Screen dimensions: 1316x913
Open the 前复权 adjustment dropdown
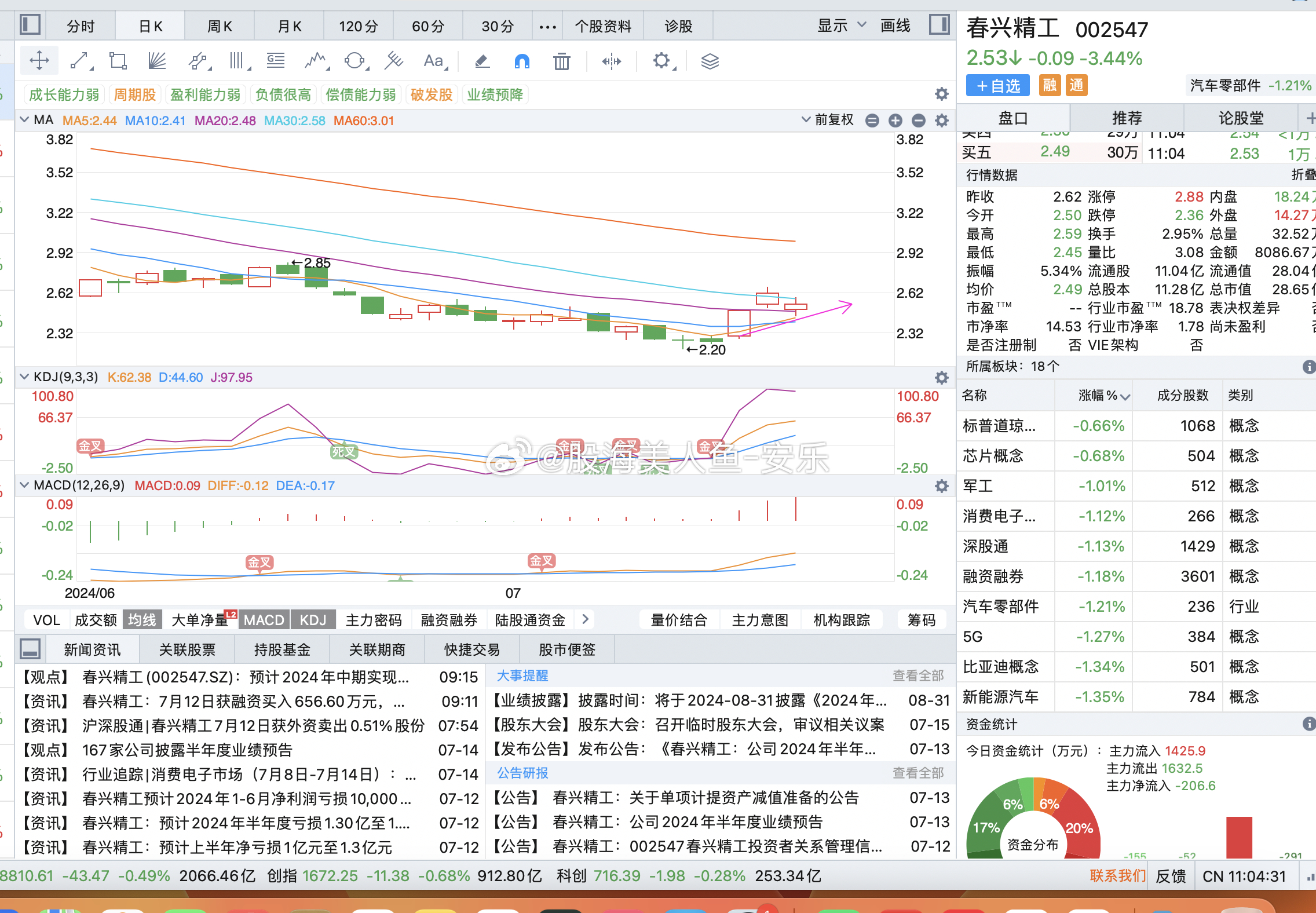[828, 120]
